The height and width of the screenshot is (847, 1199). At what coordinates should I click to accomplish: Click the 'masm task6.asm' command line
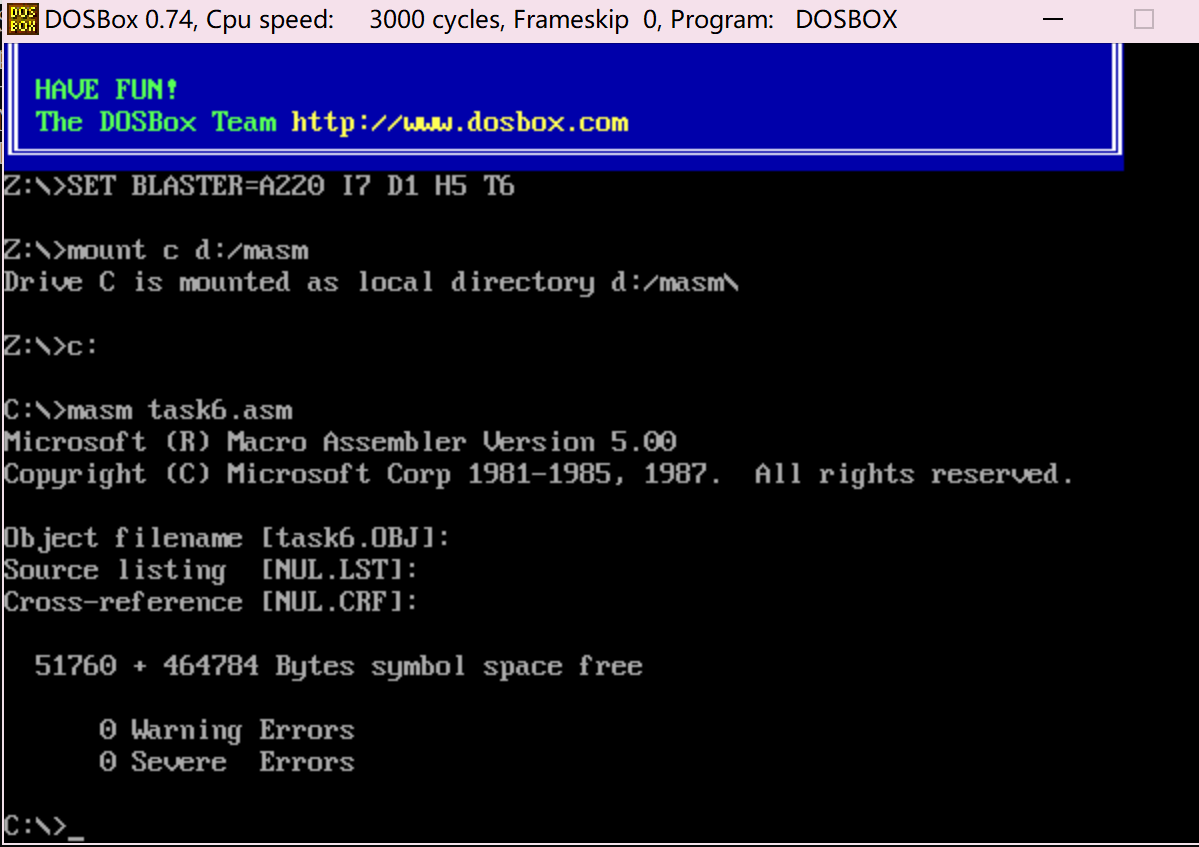click(148, 411)
